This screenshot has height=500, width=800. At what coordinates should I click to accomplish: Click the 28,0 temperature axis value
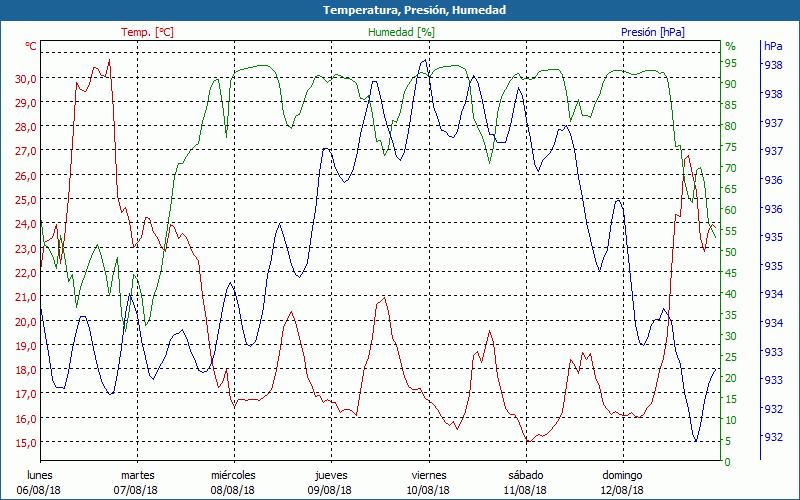27,127
